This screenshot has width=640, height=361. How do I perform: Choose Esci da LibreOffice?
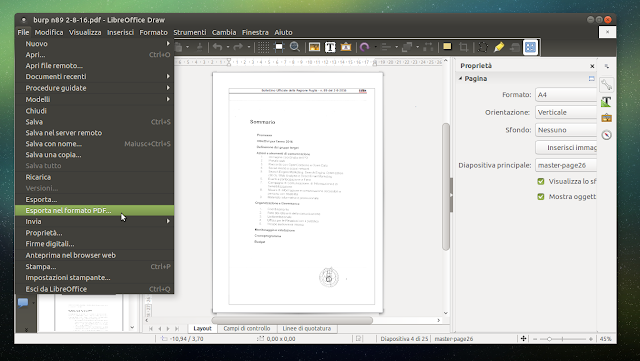95,289
